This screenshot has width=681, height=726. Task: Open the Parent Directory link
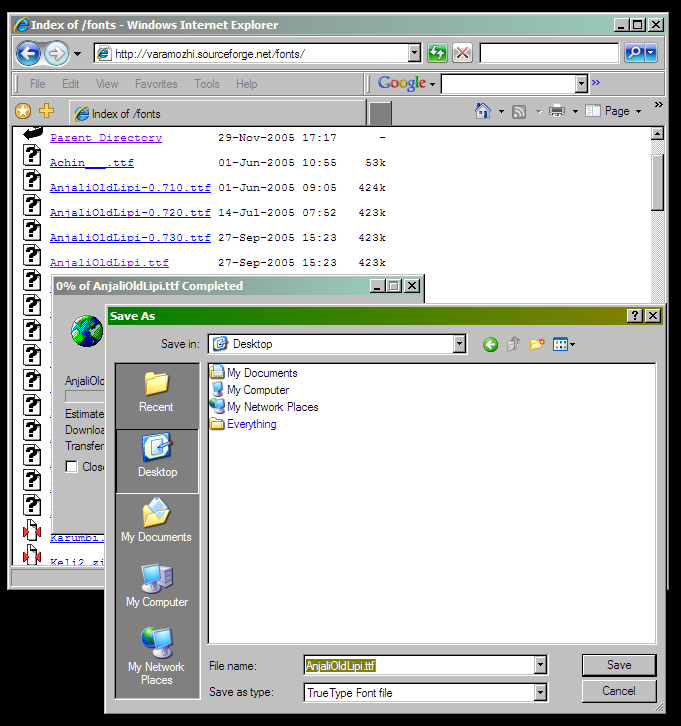point(106,138)
